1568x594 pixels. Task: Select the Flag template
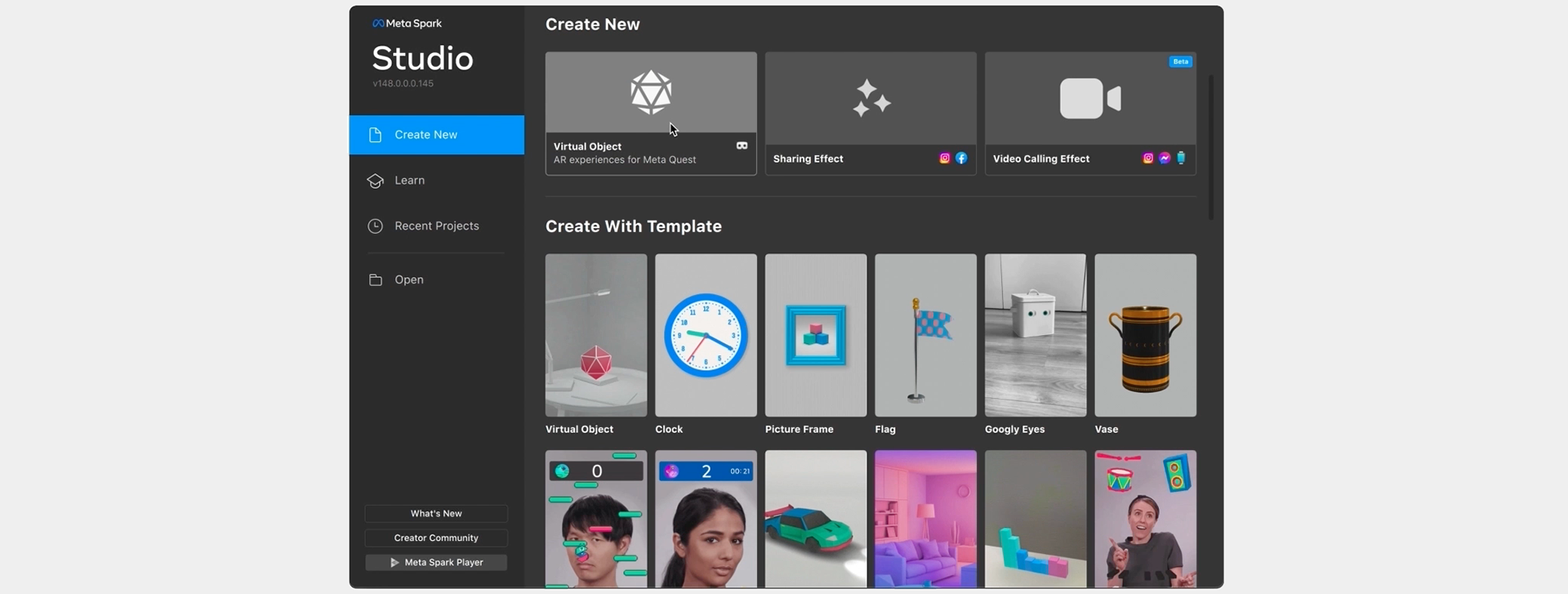click(x=925, y=335)
